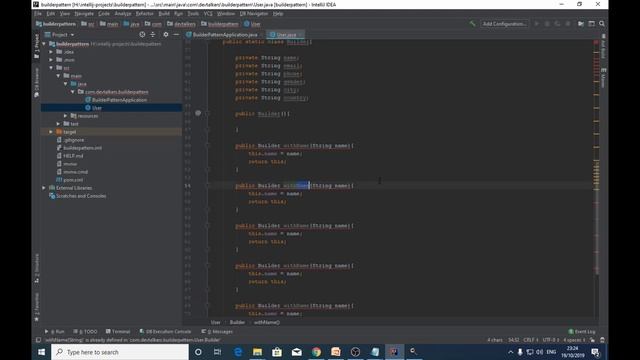Click the gutter marker beside Builder constructor
This screenshot has height=360, width=640.
[198, 113]
